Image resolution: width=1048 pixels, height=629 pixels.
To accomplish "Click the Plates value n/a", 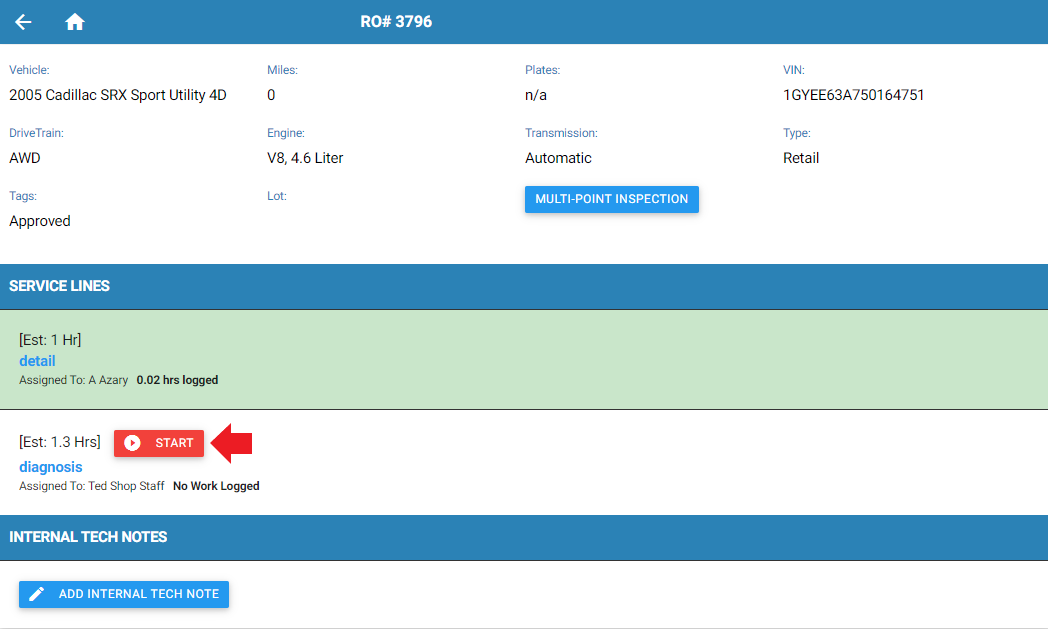I will [x=536, y=95].
